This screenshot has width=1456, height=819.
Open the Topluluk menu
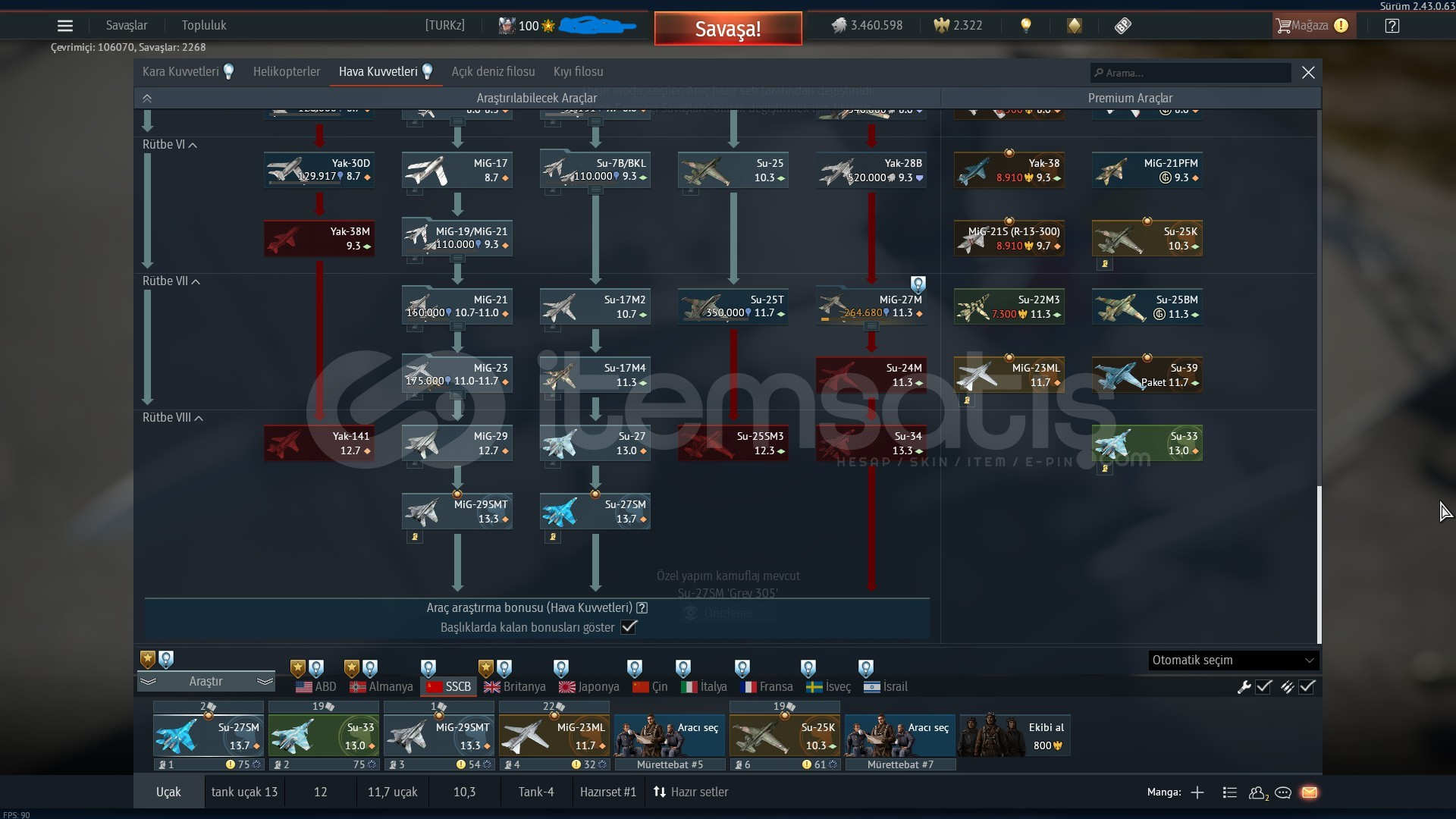[x=204, y=26]
